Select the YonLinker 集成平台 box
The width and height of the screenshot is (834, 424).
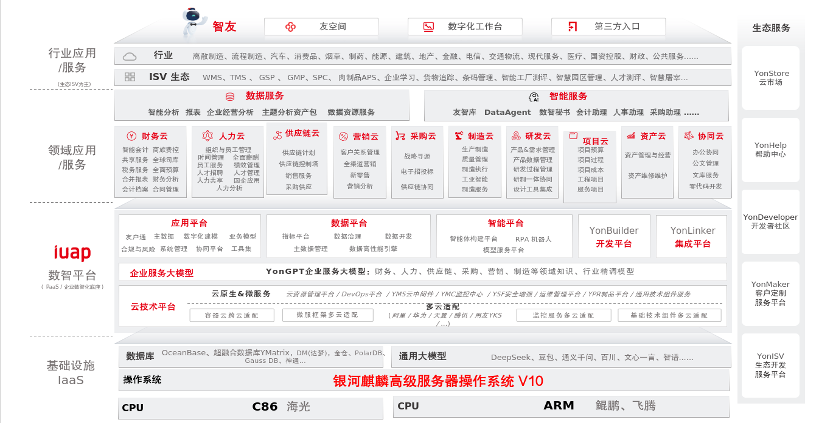point(691,236)
